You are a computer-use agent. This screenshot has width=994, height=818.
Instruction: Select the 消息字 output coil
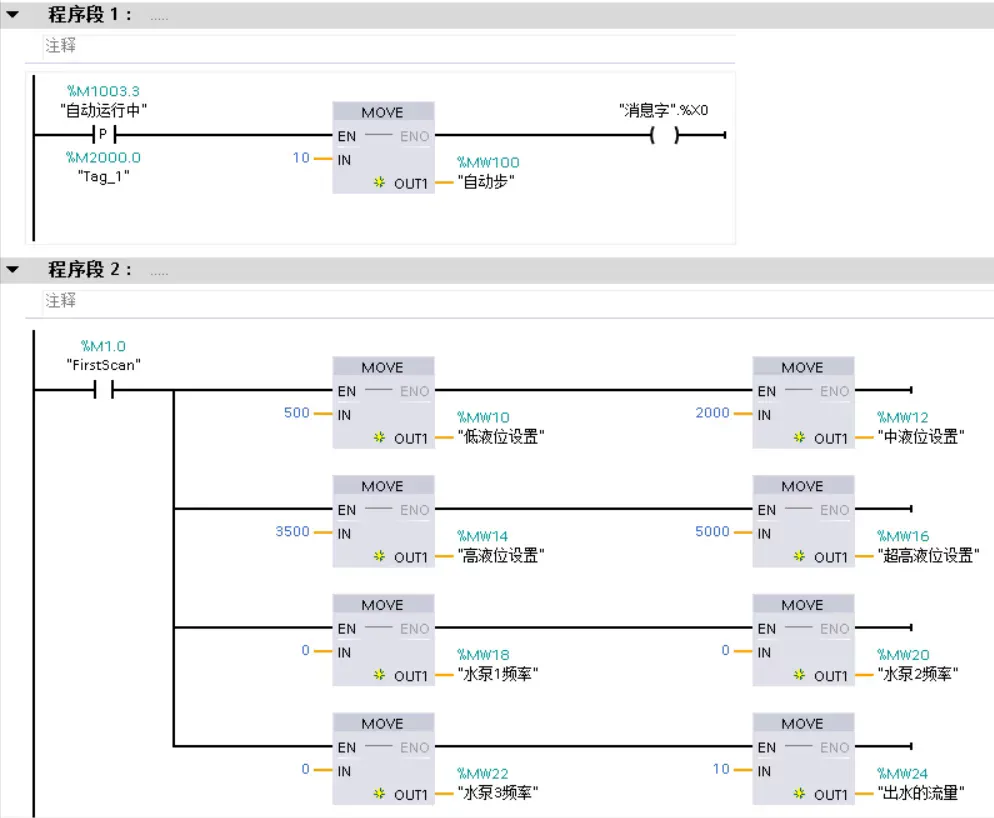click(x=663, y=135)
